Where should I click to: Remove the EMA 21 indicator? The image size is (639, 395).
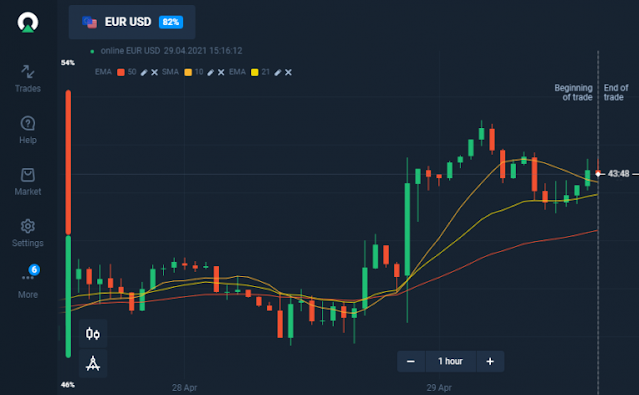tap(288, 73)
